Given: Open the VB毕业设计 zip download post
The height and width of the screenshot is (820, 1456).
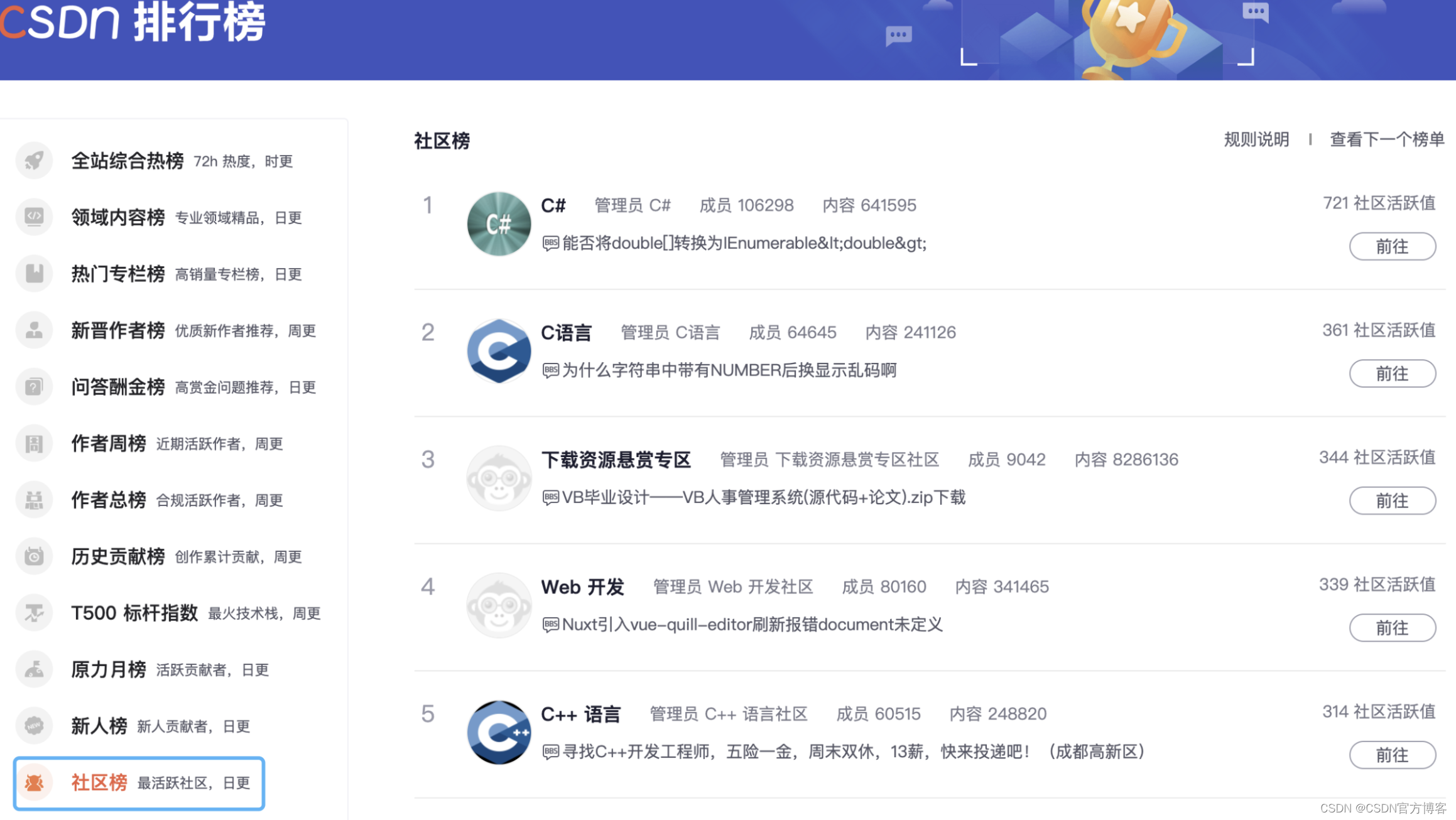Looking at the screenshot, I should (763, 498).
